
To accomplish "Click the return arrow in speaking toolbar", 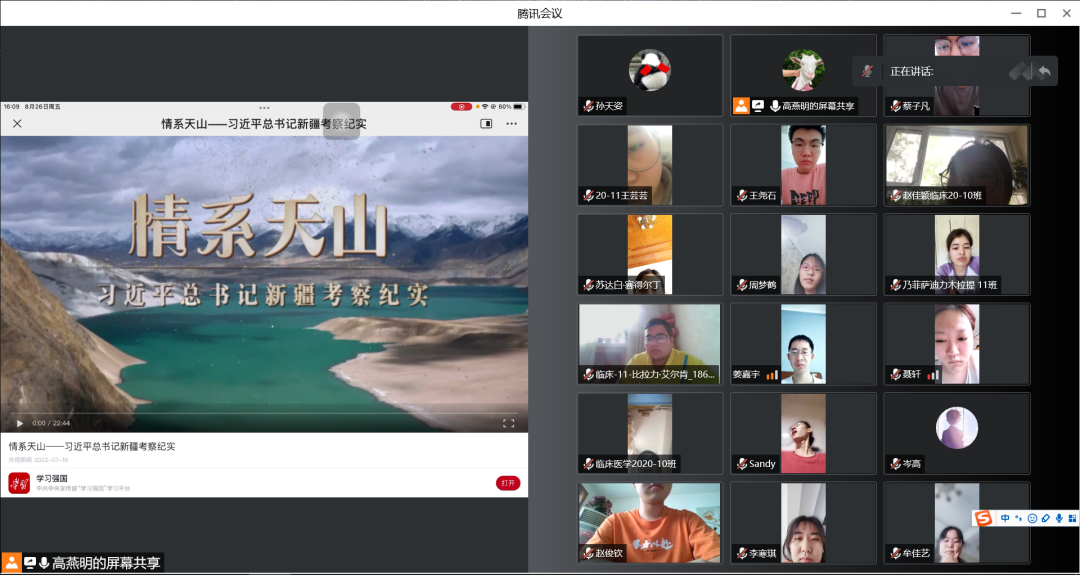I will pyautogui.click(x=1044, y=71).
